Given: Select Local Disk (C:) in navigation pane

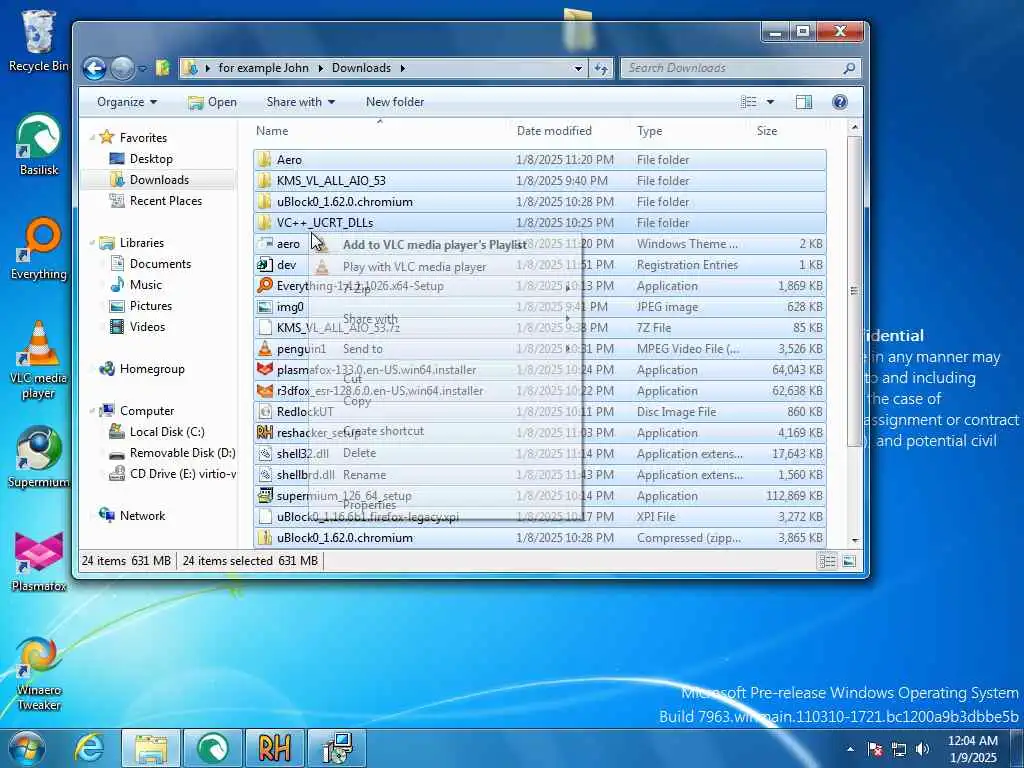Looking at the screenshot, I should [167, 432].
